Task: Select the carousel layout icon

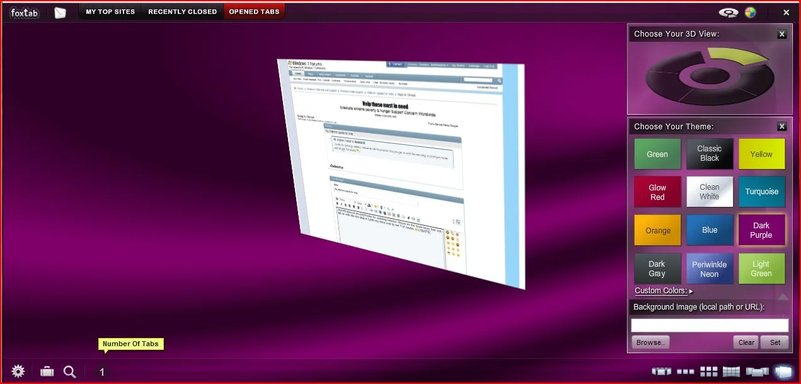Action: pos(757,371)
